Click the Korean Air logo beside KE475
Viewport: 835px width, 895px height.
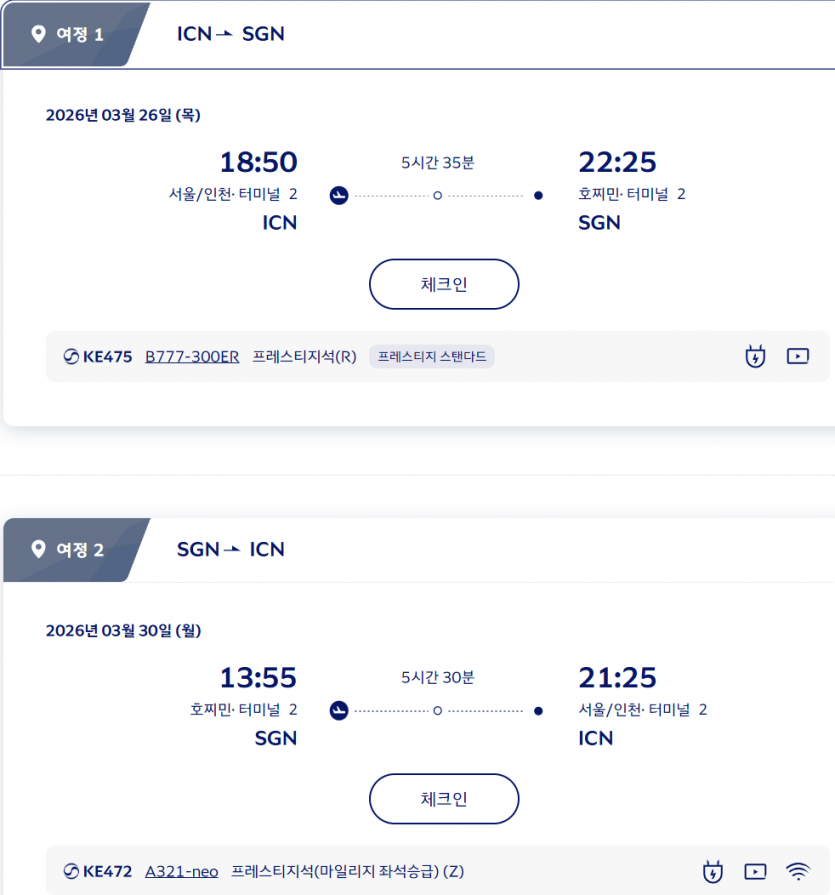71,356
